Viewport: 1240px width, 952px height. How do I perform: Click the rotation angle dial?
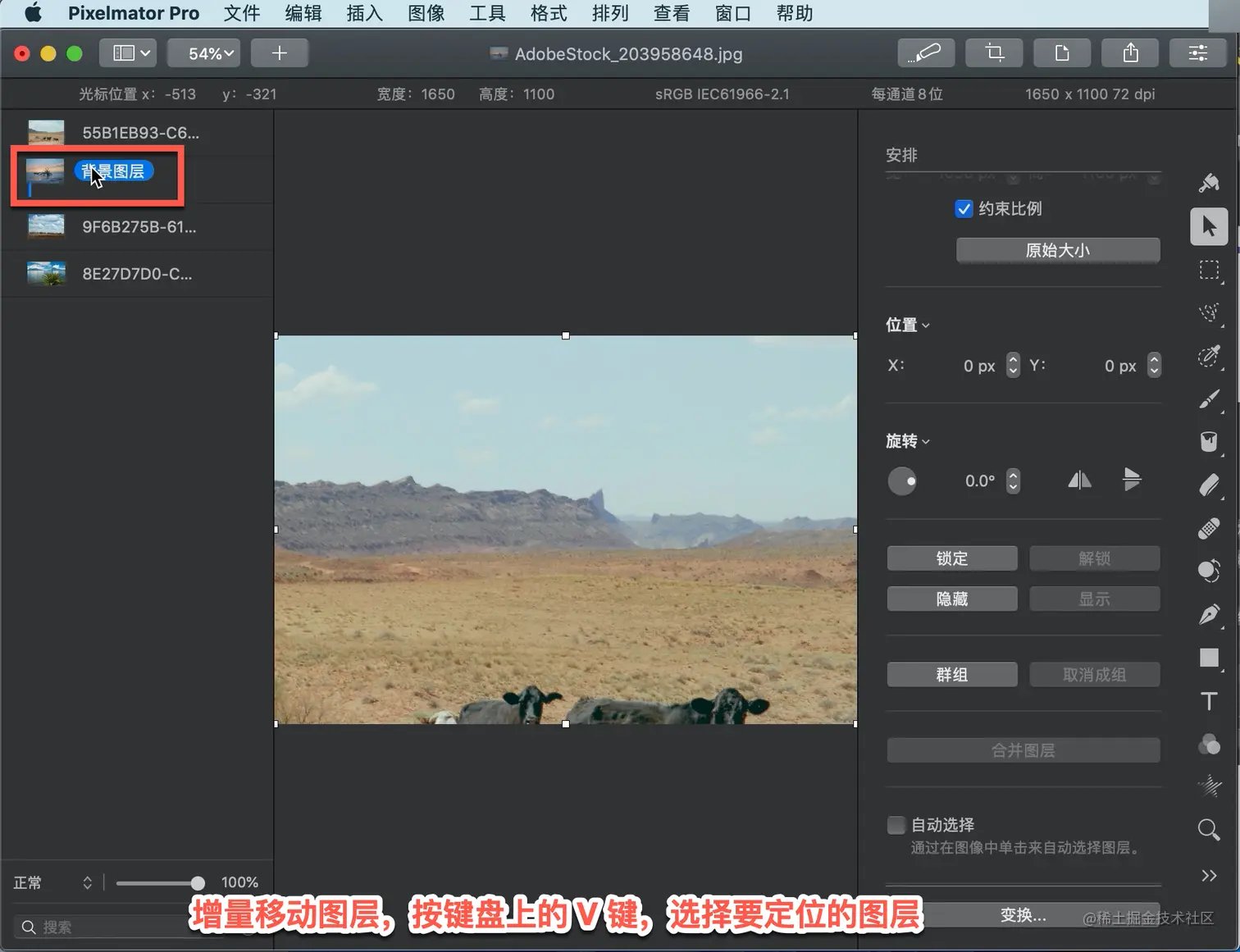tap(902, 481)
